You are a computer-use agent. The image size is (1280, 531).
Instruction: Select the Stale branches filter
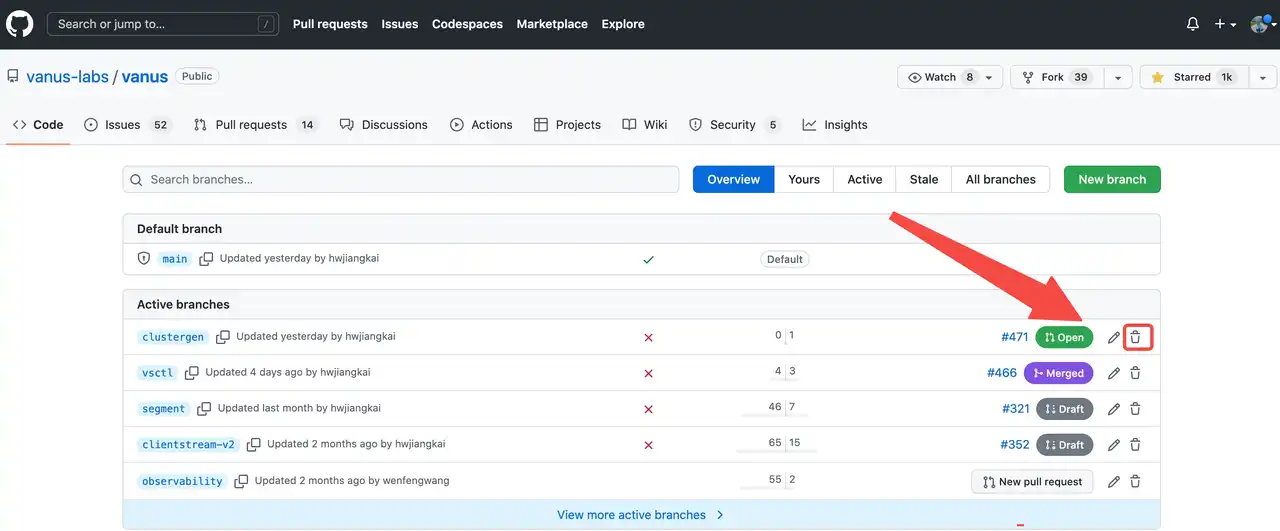(x=924, y=179)
